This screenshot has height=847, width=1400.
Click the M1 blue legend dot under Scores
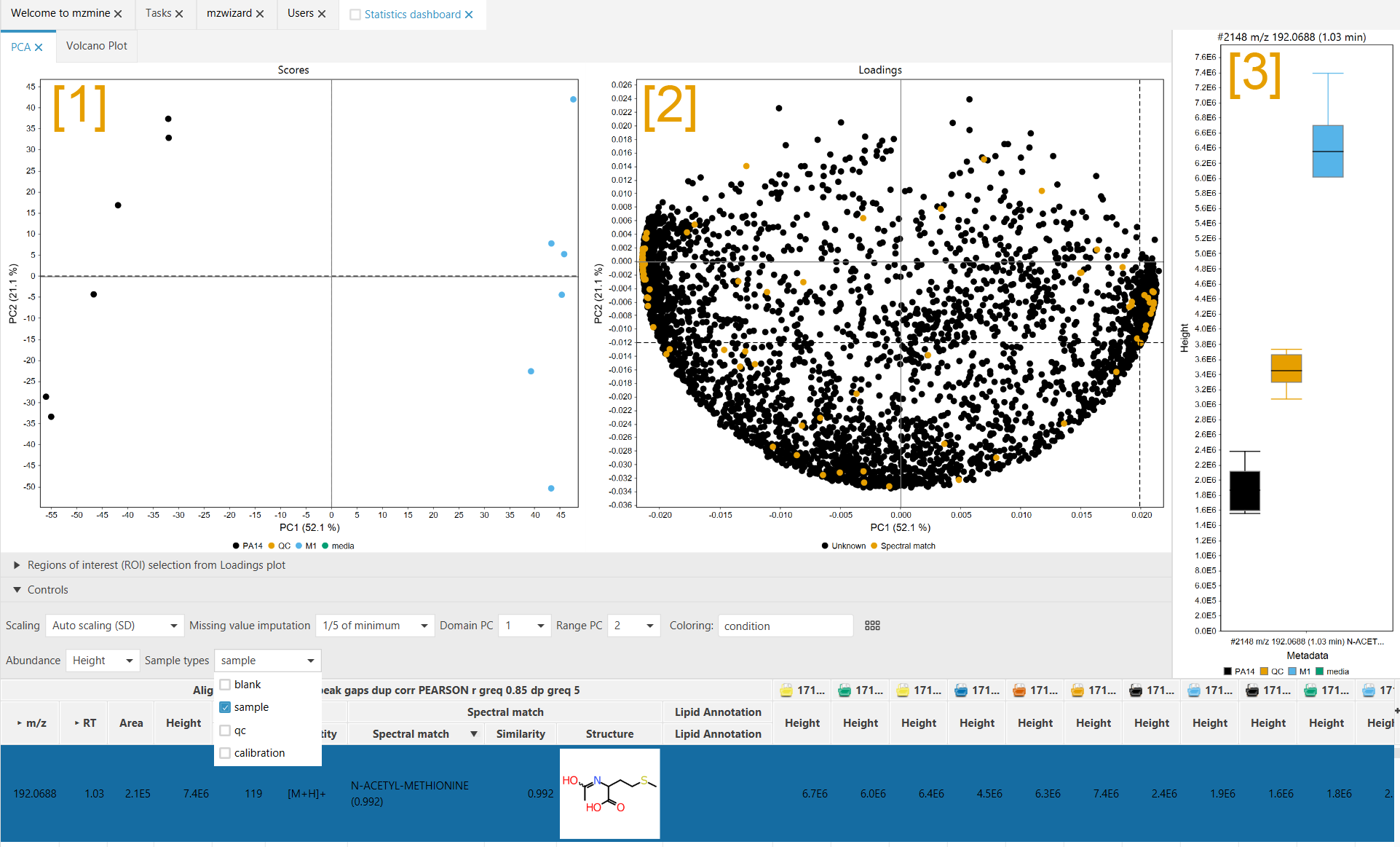click(x=298, y=546)
